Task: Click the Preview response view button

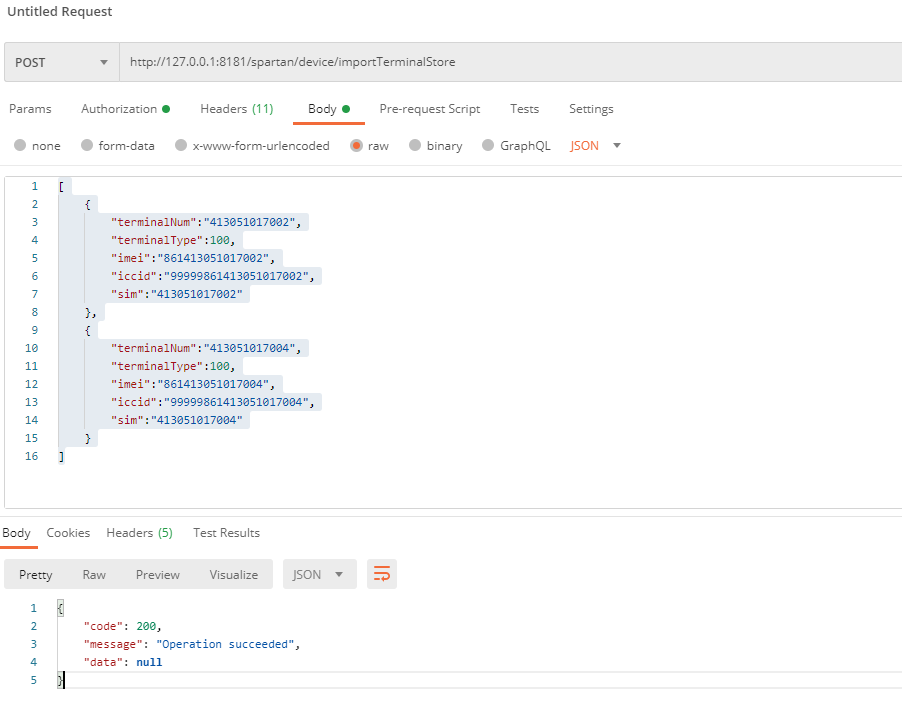Action: (x=158, y=575)
